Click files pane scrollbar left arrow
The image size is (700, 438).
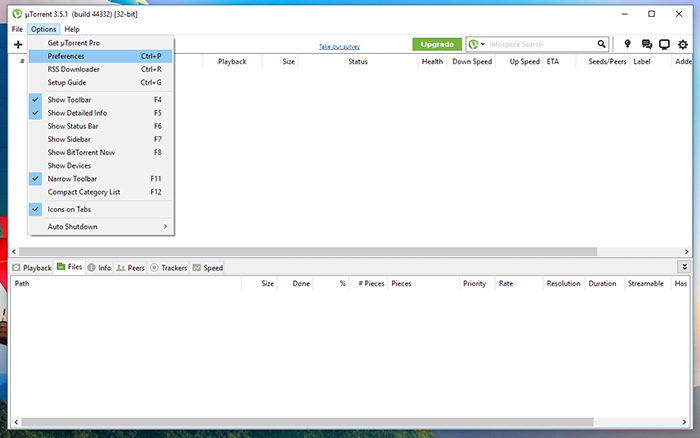[17, 422]
